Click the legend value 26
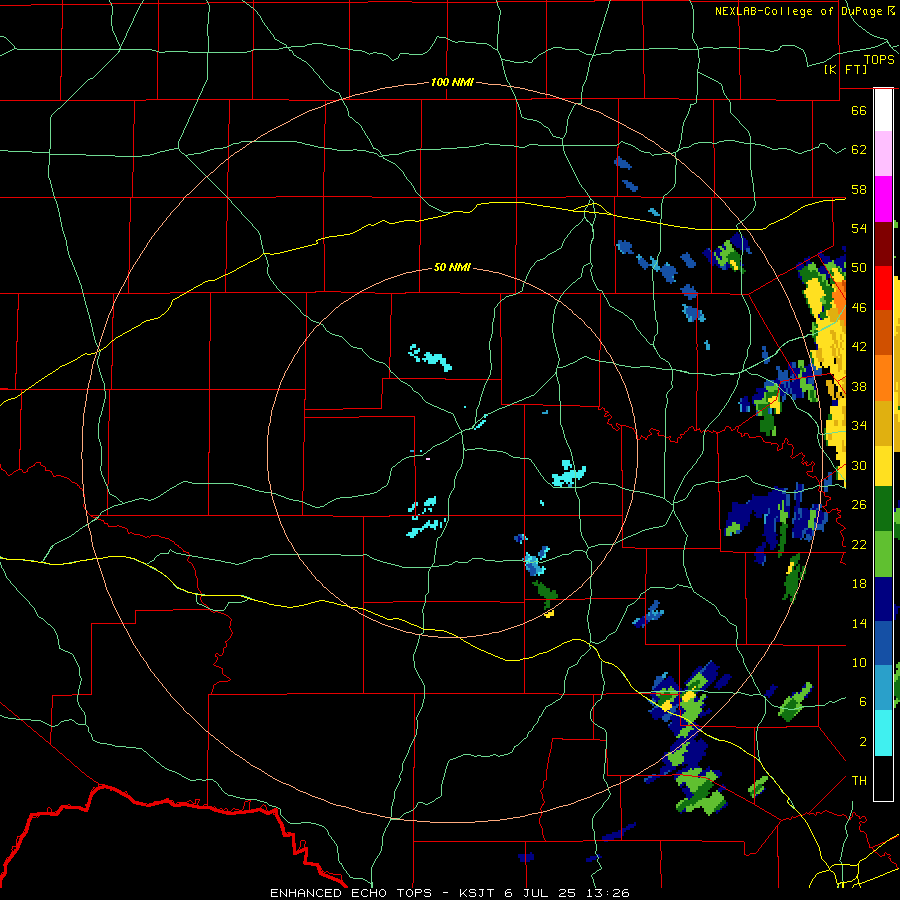The height and width of the screenshot is (900, 900). tap(859, 505)
